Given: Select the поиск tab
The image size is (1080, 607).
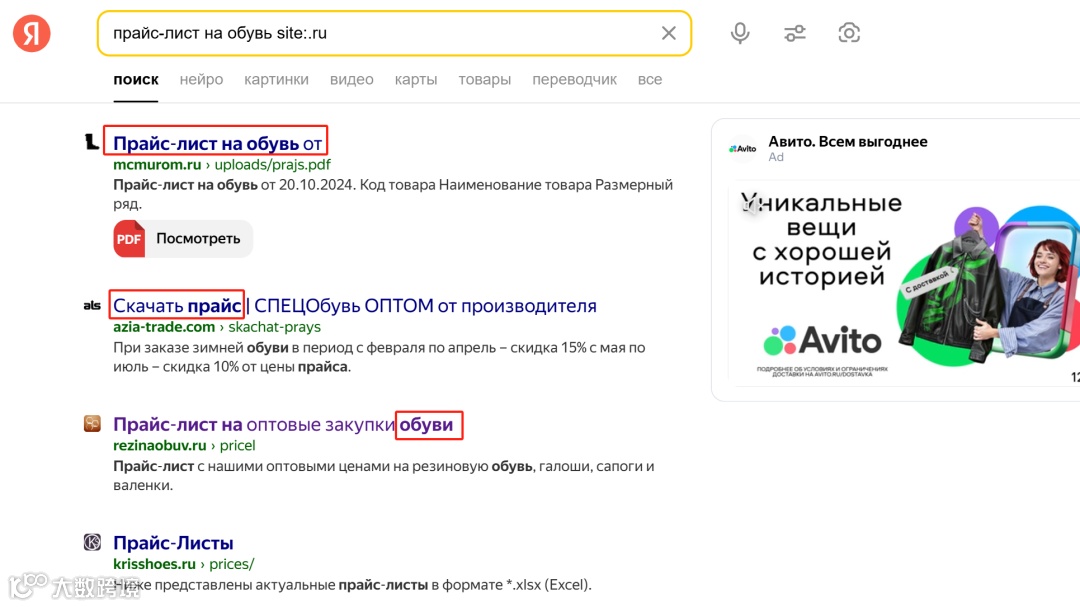Looking at the screenshot, I should 136,80.
